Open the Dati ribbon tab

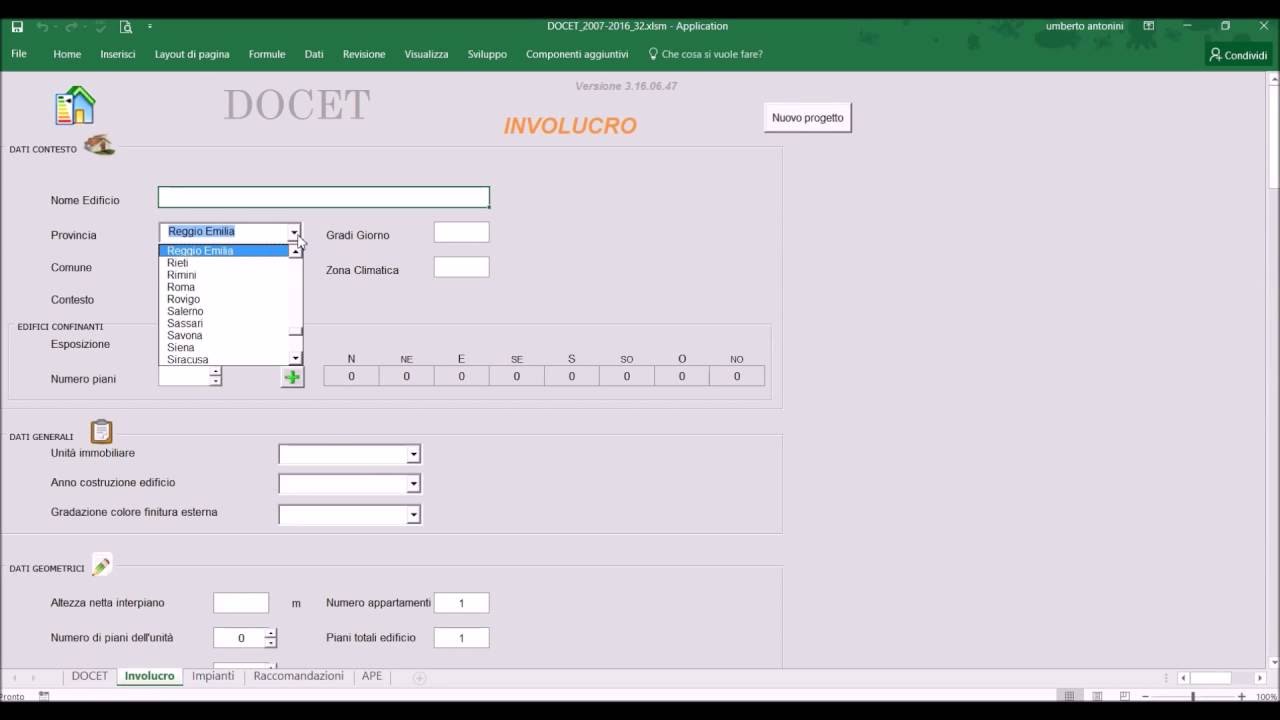314,54
